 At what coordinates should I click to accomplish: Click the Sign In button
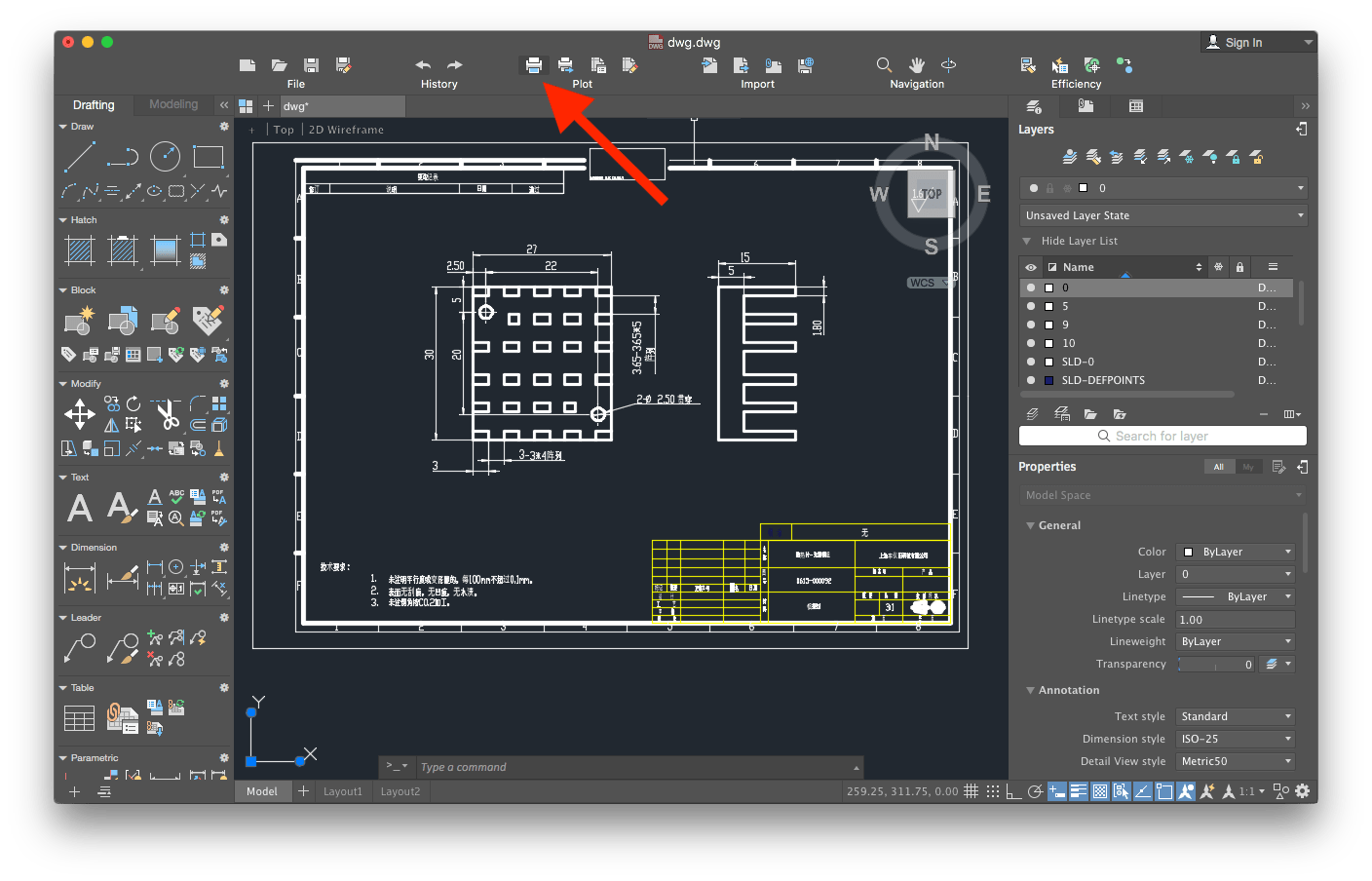coord(1242,43)
